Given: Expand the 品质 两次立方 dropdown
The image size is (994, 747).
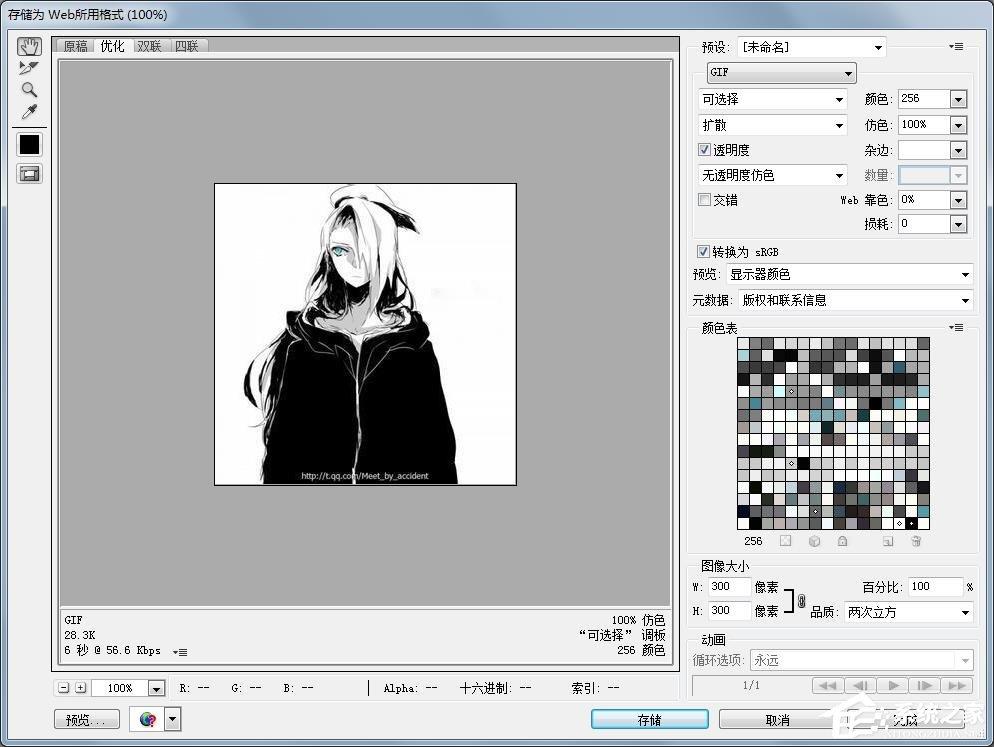Looking at the screenshot, I should pos(908,612).
